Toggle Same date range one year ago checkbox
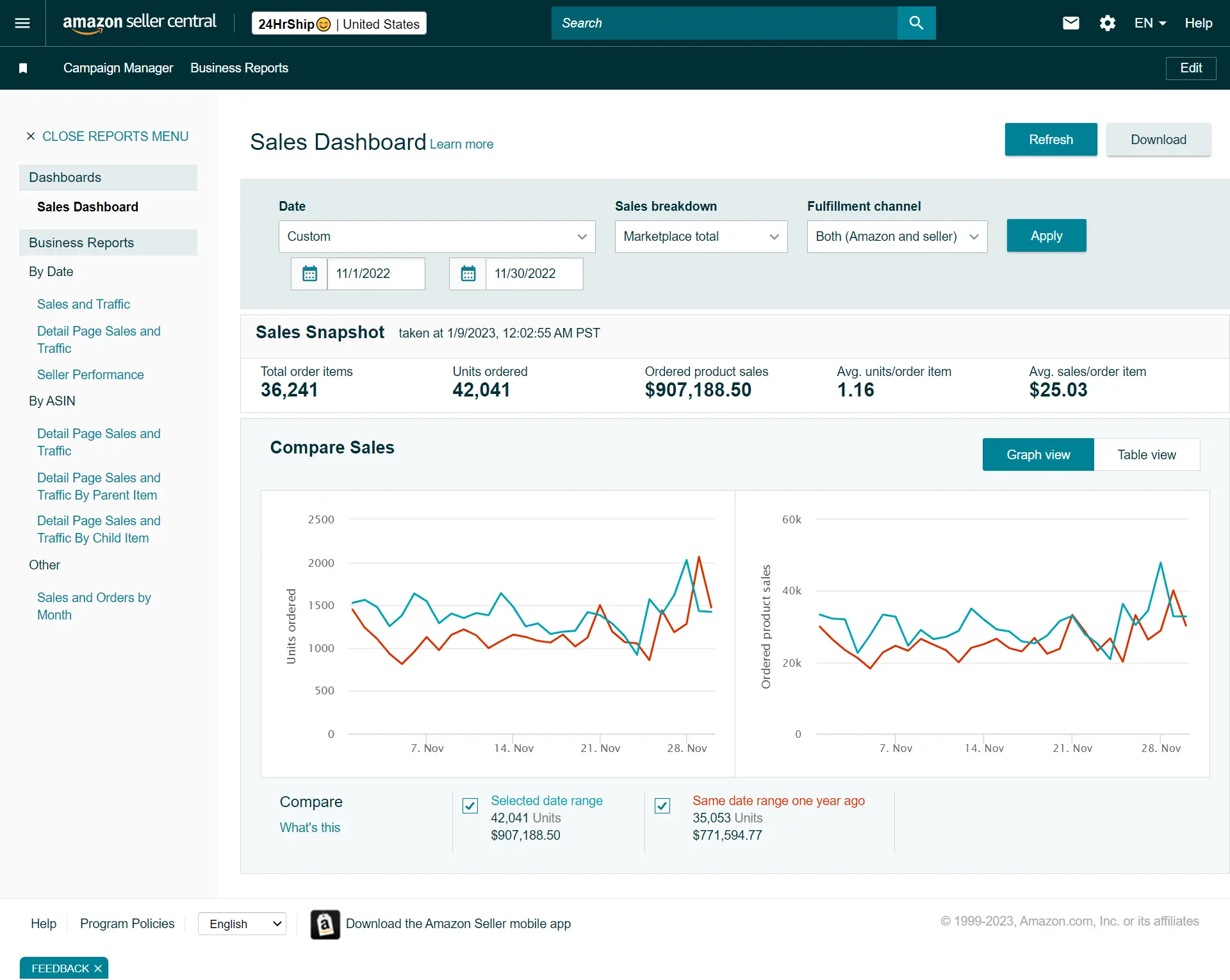Image resolution: width=1230 pixels, height=980 pixels. click(x=662, y=805)
